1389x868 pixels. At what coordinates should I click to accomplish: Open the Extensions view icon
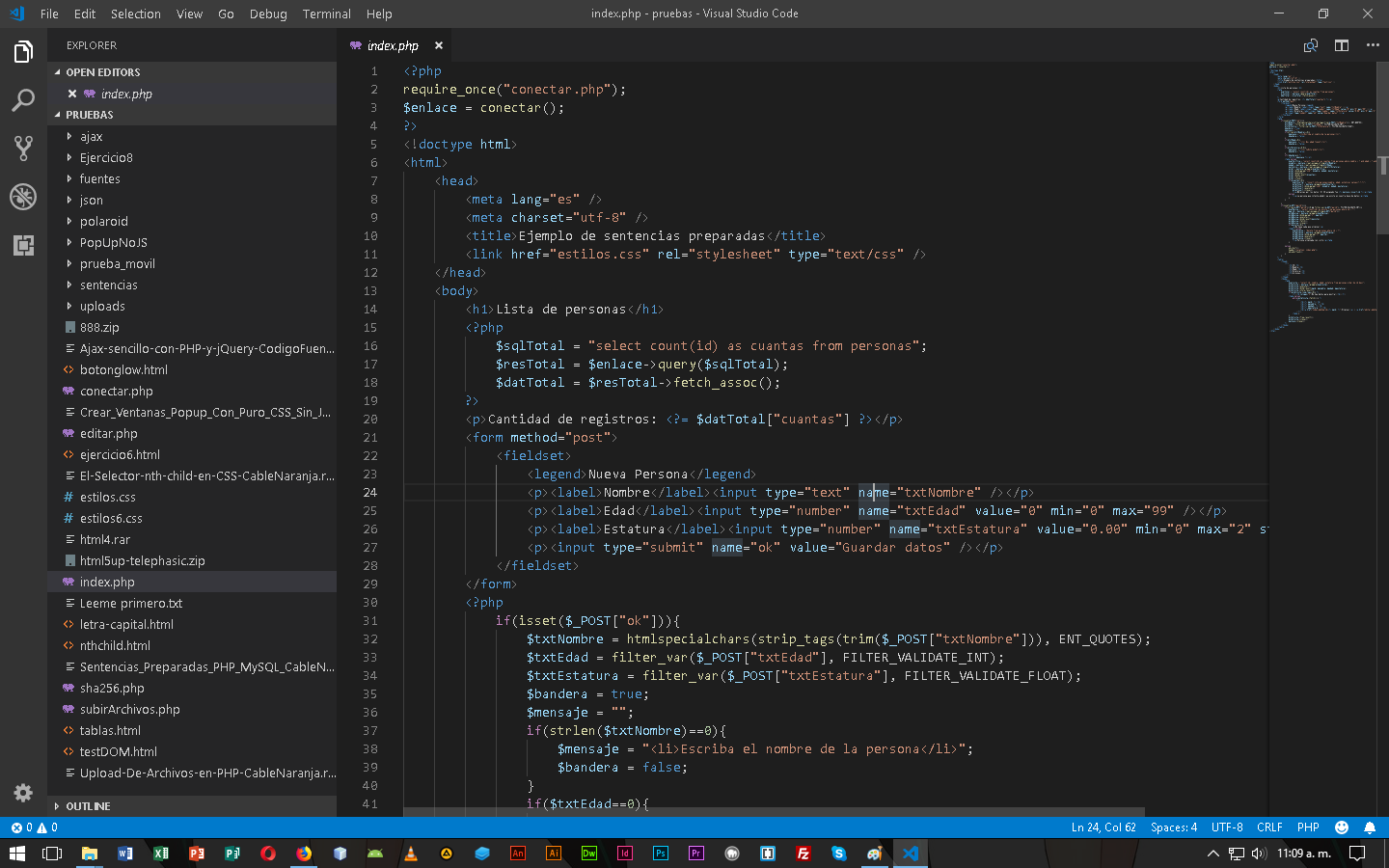coord(23,245)
